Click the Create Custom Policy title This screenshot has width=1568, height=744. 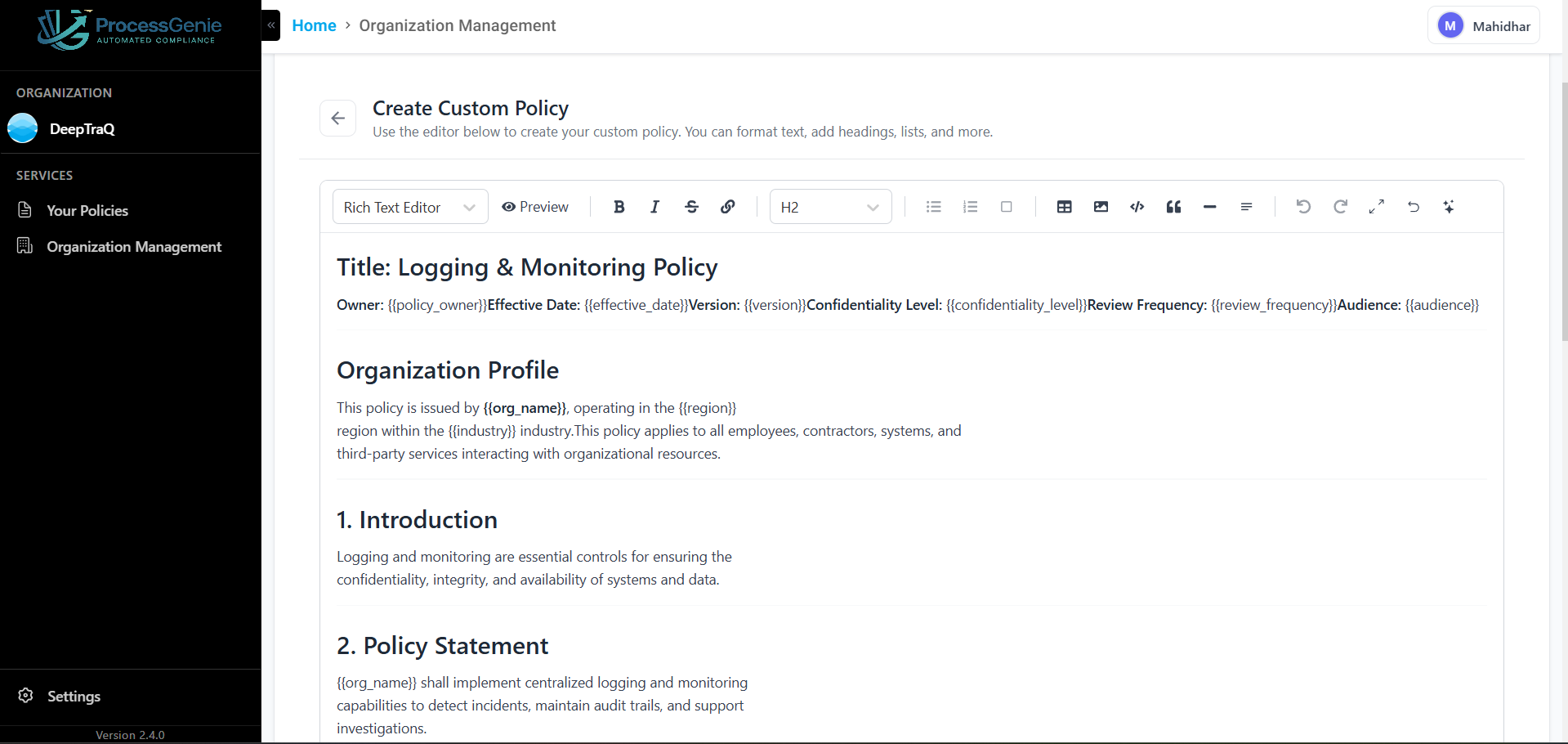[x=471, y=108]
